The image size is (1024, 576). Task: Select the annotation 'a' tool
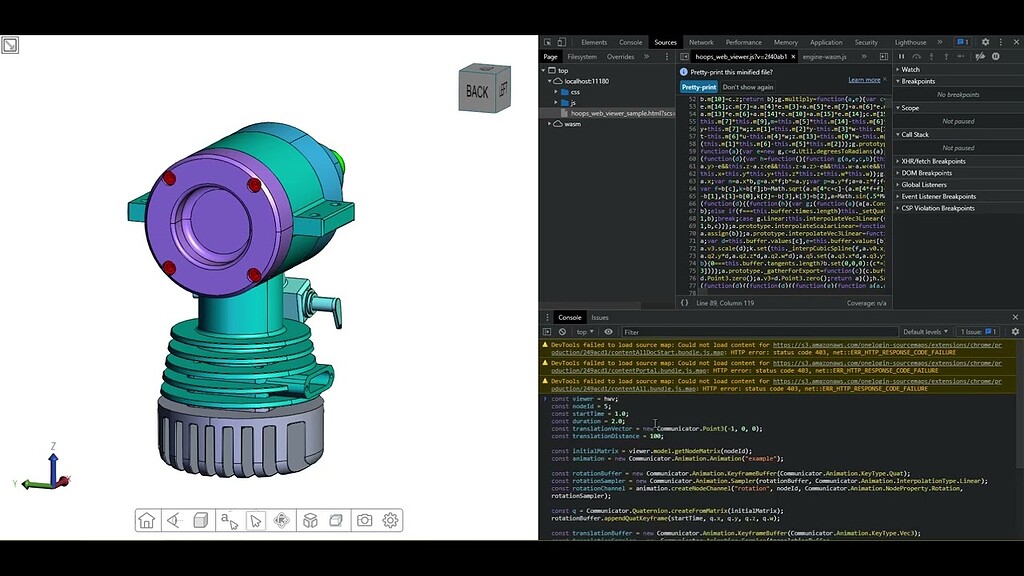(228, 520)
